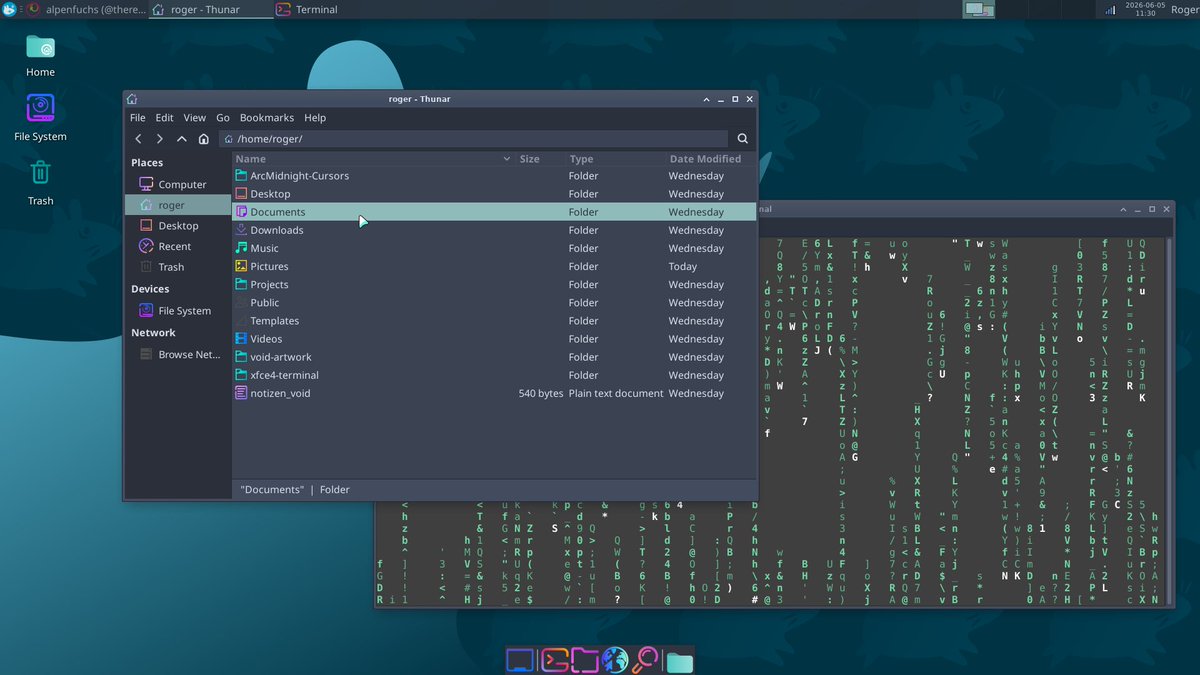Click the home folder toolbar icon
Screen dimensions: 1200x675
tap(204, 139)
